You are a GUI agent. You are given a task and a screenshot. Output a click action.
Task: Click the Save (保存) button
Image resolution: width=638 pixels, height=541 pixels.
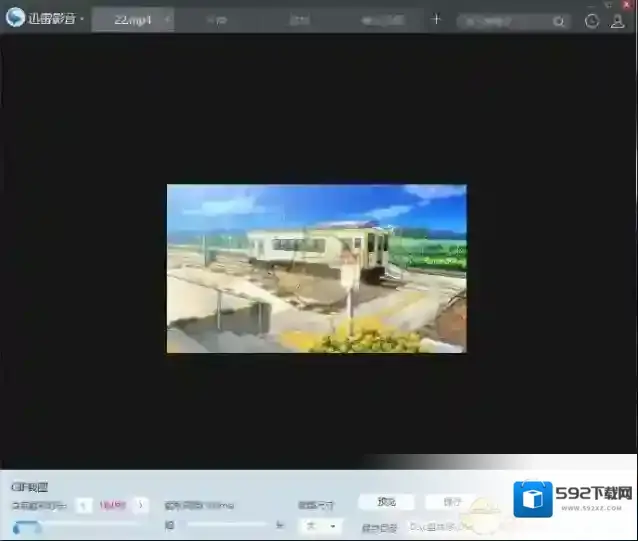(x=452, y=502)
